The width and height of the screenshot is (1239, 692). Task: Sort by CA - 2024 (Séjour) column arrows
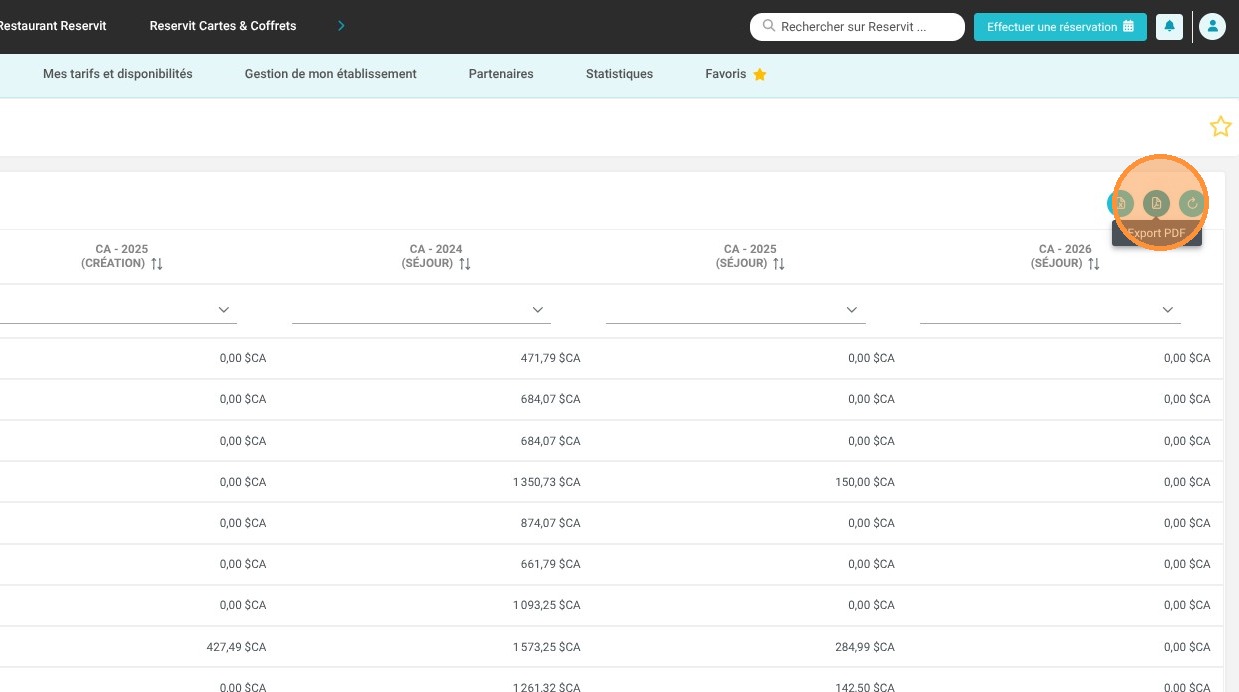coord(465,264)
